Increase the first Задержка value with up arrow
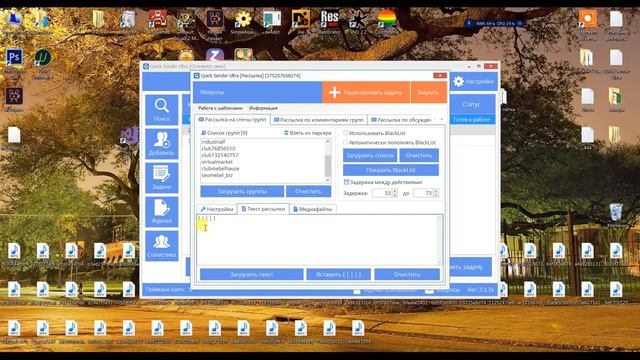640x360 pixels. tap(395, 191)
